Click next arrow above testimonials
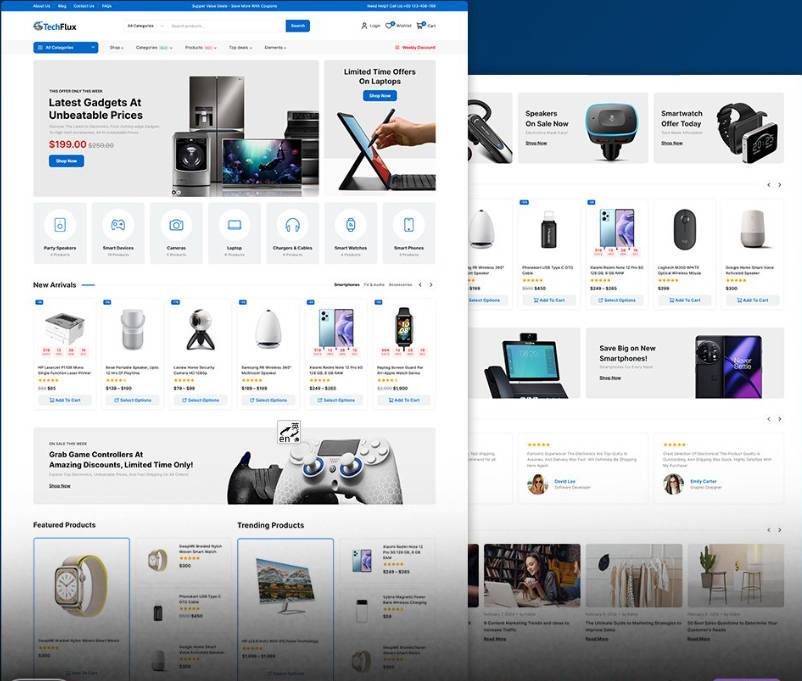Image resolution: width=802 pixels, height=681 pixels. (779, 419)
